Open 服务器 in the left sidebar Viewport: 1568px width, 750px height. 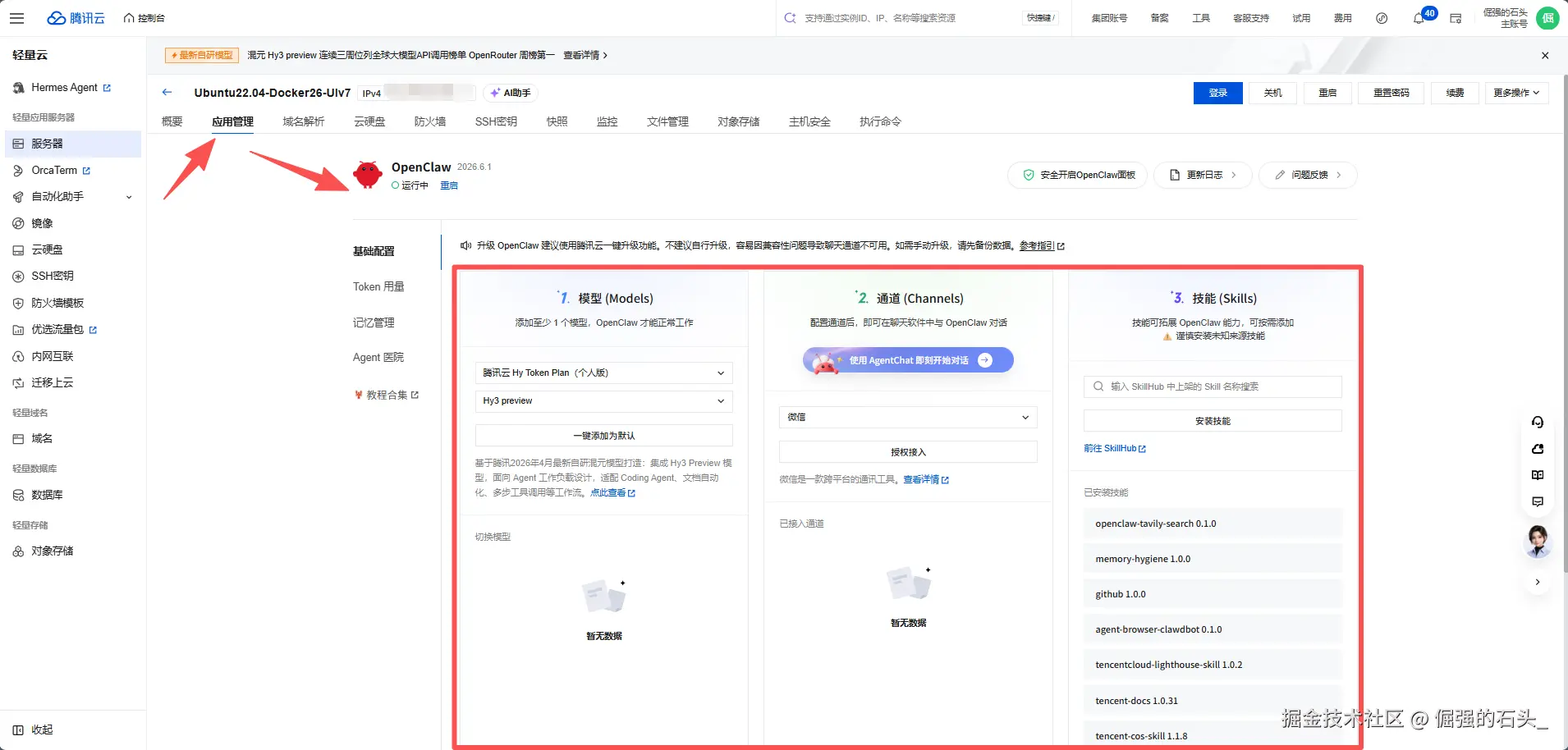[73, 144]
